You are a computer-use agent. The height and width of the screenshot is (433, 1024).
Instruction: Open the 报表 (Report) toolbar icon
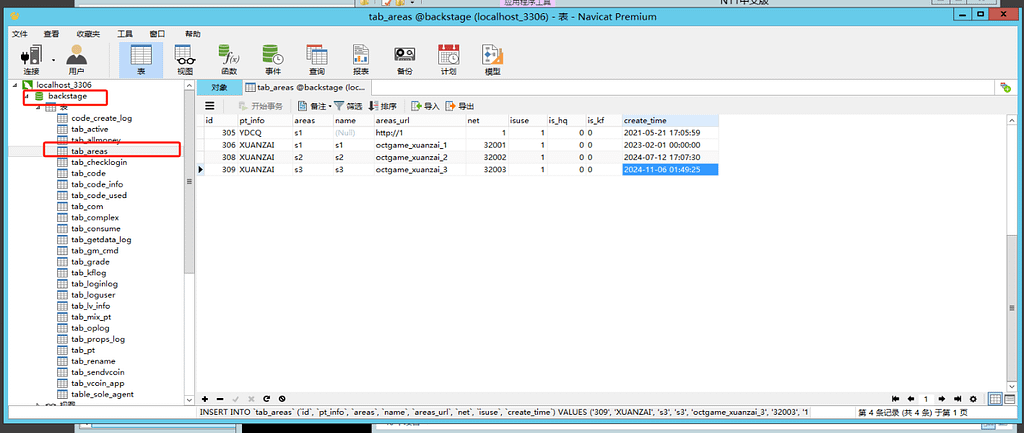pos(360,59)
